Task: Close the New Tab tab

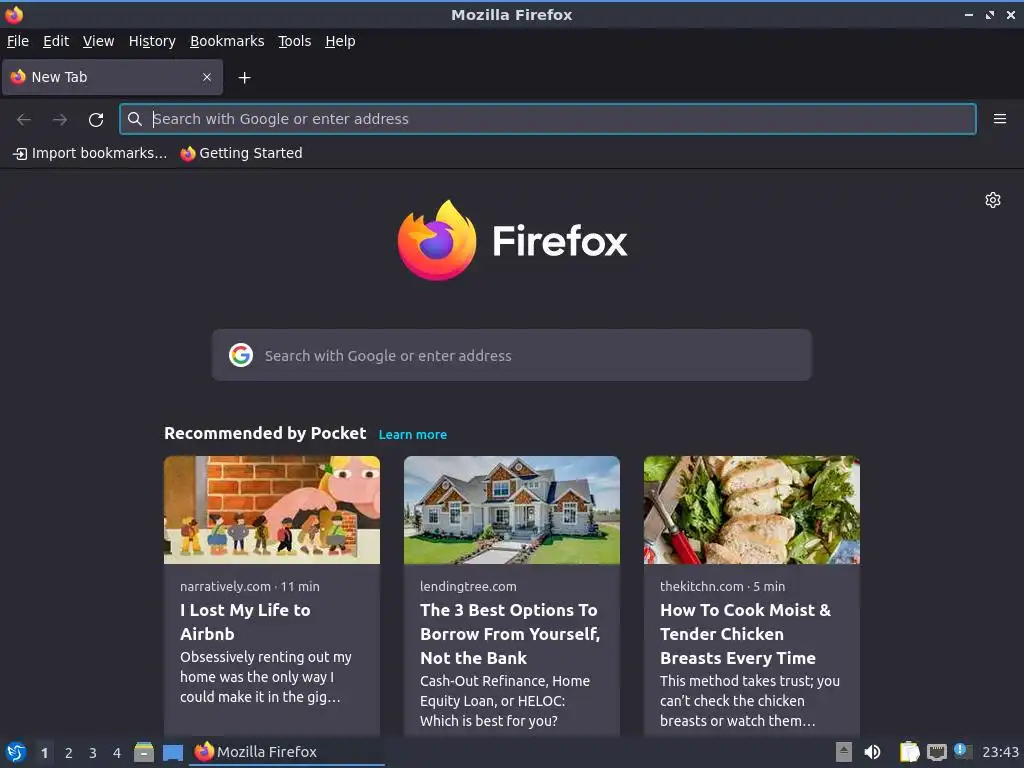Action: (207, 77)
